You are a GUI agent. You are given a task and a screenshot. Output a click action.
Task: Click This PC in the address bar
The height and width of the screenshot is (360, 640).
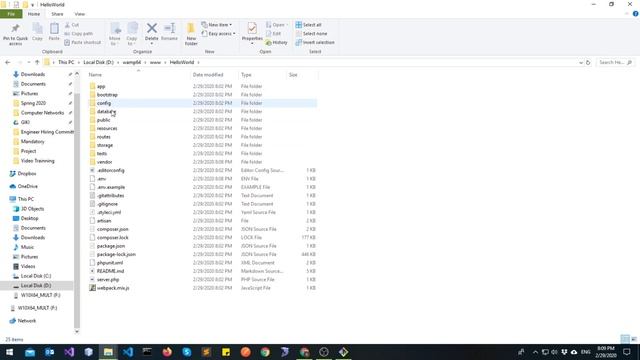66,62
